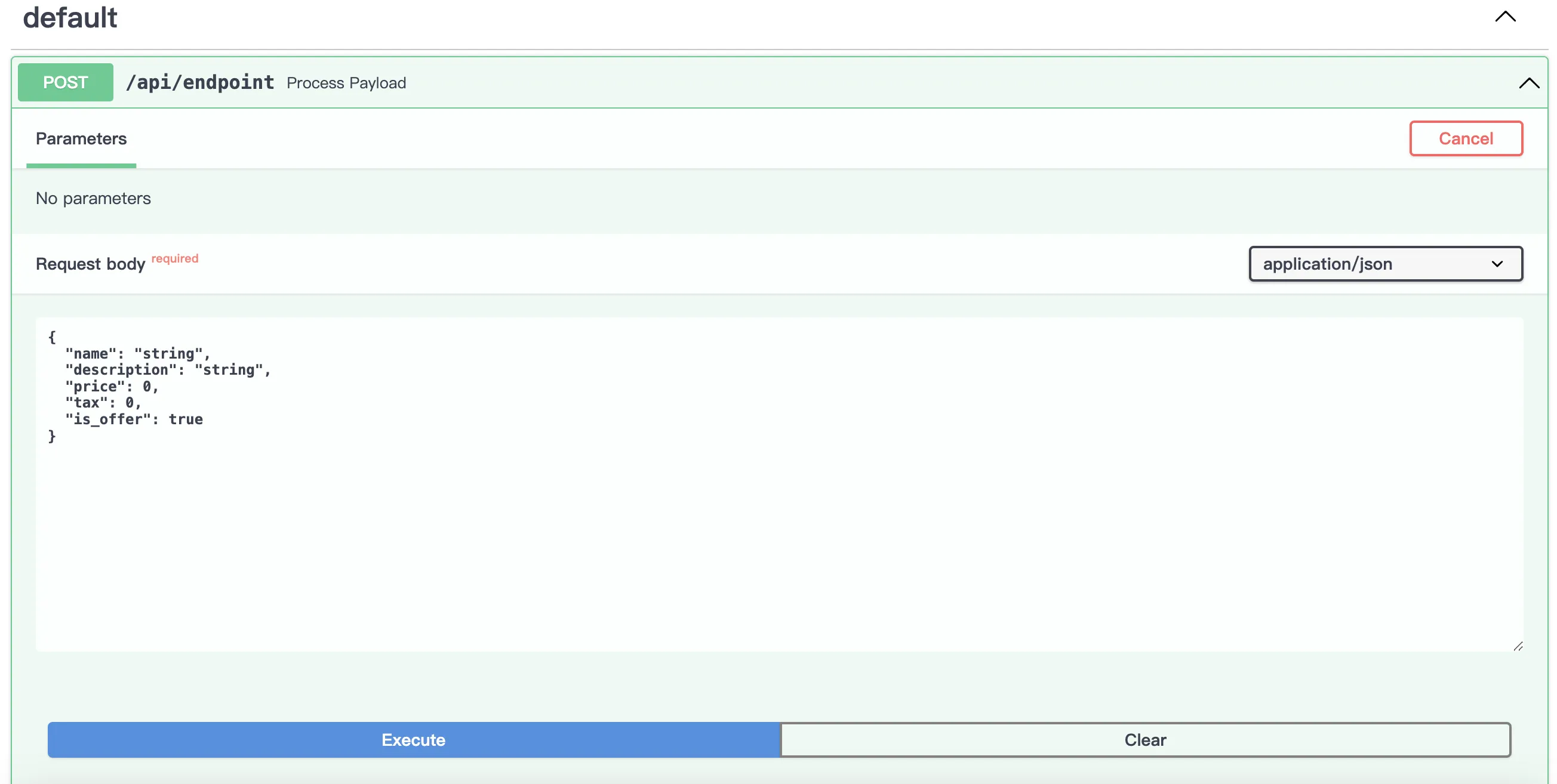1557x784 pixels.
Task: Click the green POST method badge
Action: coord(65,82)
